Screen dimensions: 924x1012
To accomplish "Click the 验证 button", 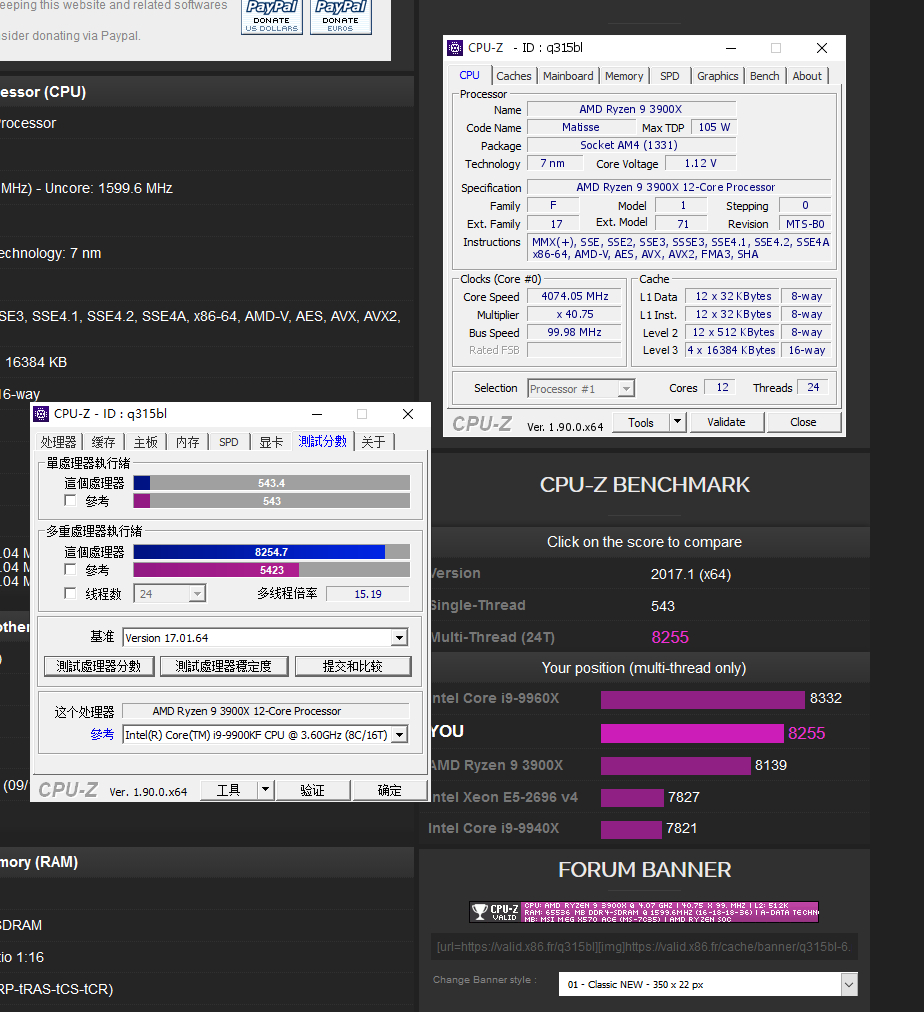I will [x=313, y=790].
